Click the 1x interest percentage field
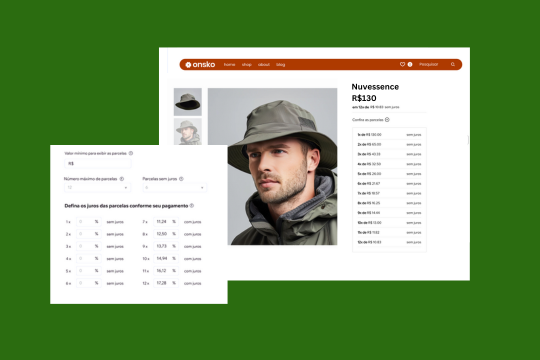 [x=89, y=222]
